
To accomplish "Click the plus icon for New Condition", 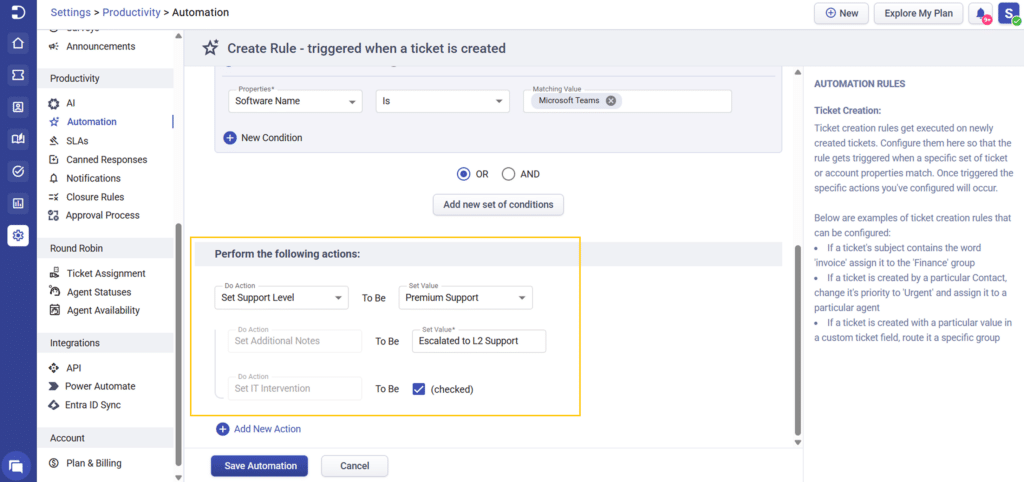I will [230, 138].
